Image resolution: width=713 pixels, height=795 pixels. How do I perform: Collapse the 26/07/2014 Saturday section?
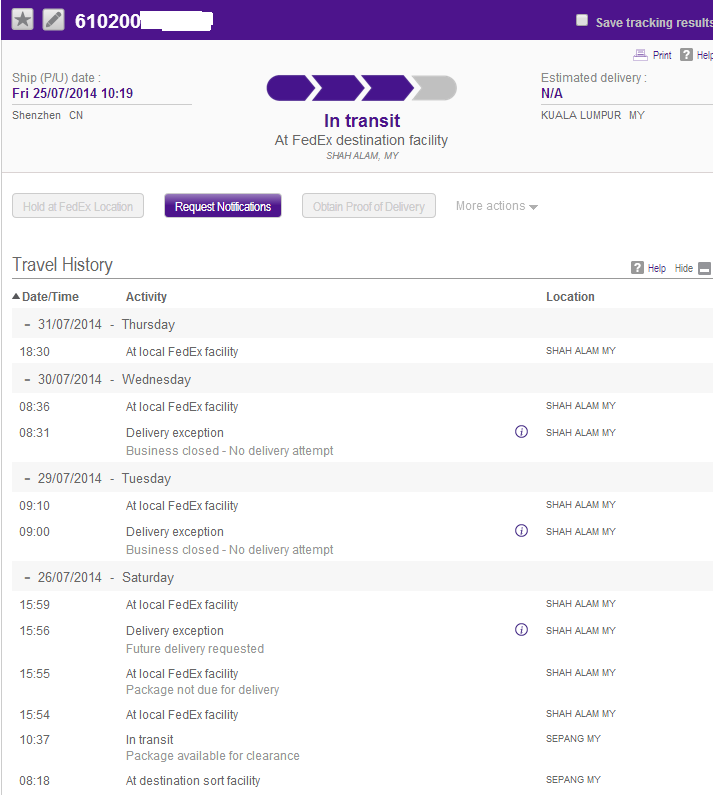[x=27, y=577]
